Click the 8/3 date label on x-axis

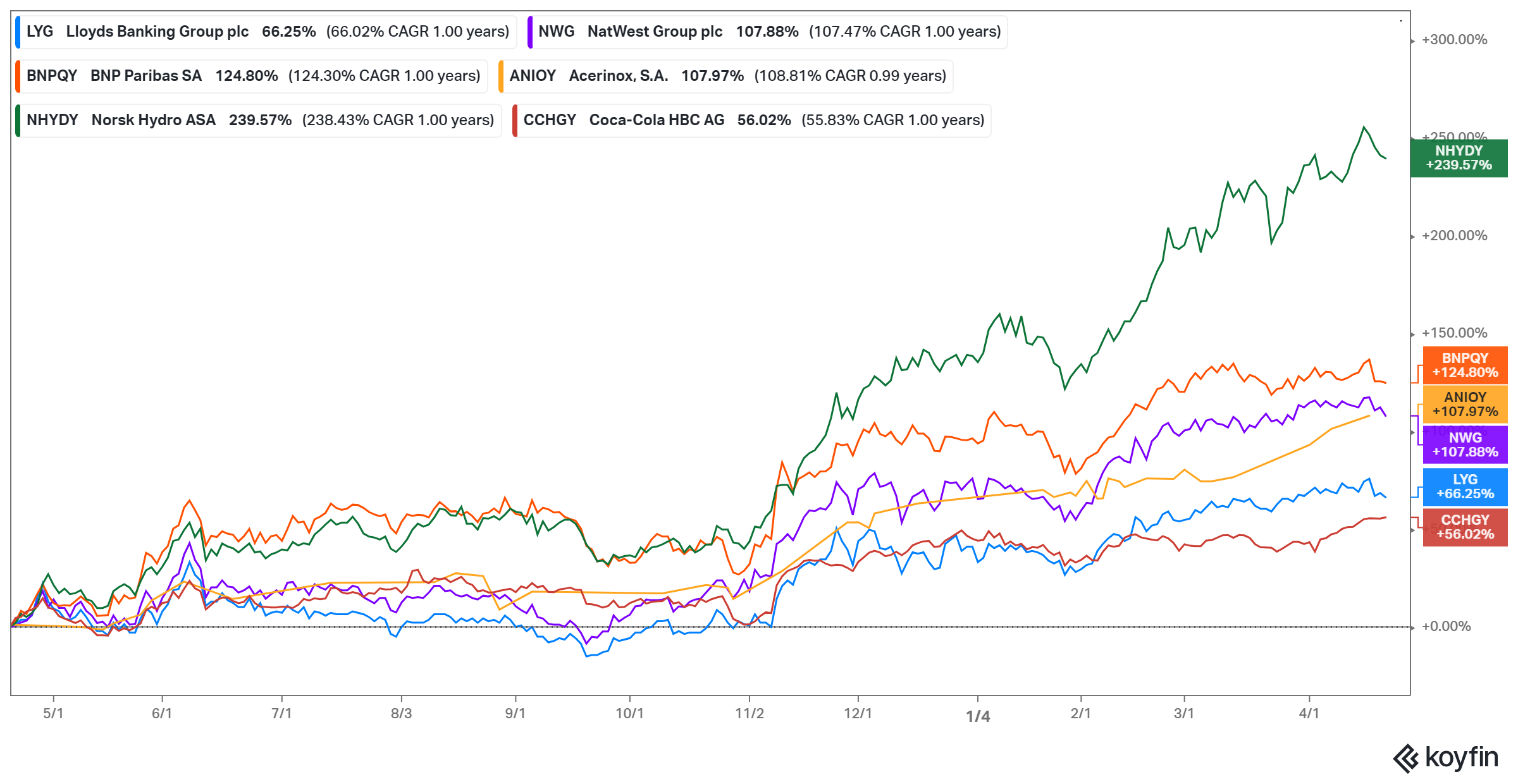point(401,714)
